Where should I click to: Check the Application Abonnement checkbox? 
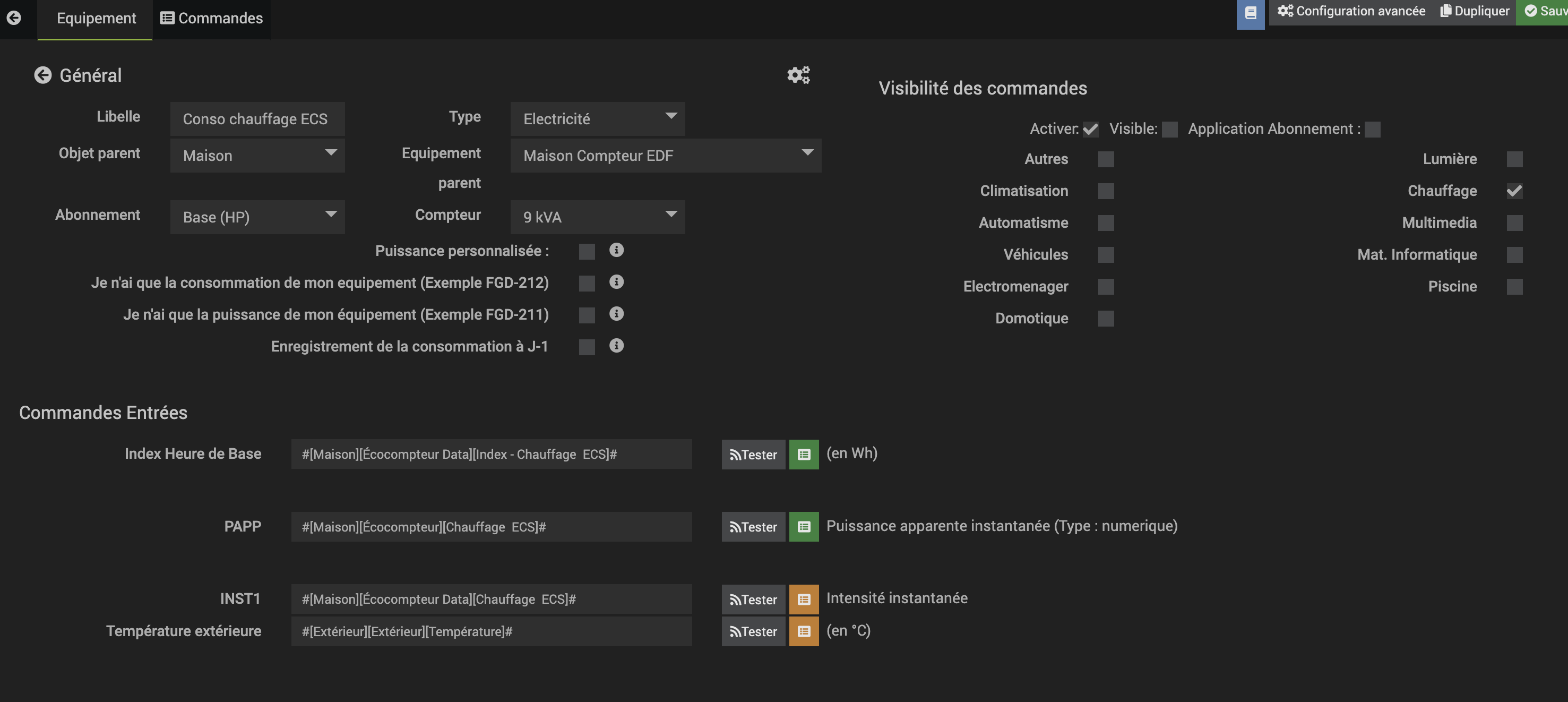(1372, 129)
